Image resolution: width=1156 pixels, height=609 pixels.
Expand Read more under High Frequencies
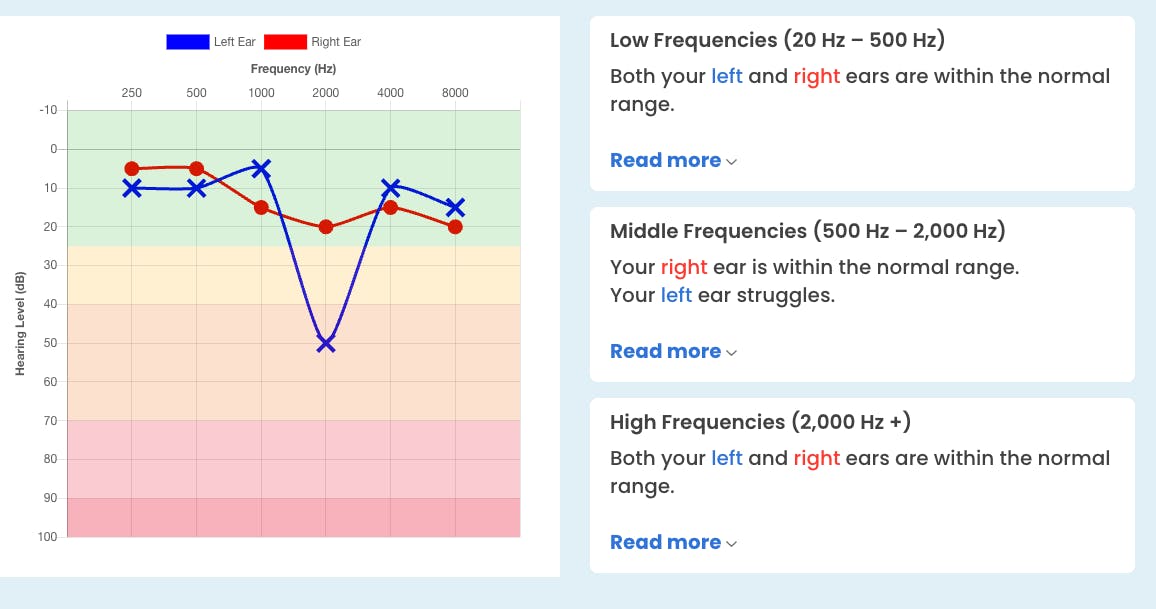673,542
